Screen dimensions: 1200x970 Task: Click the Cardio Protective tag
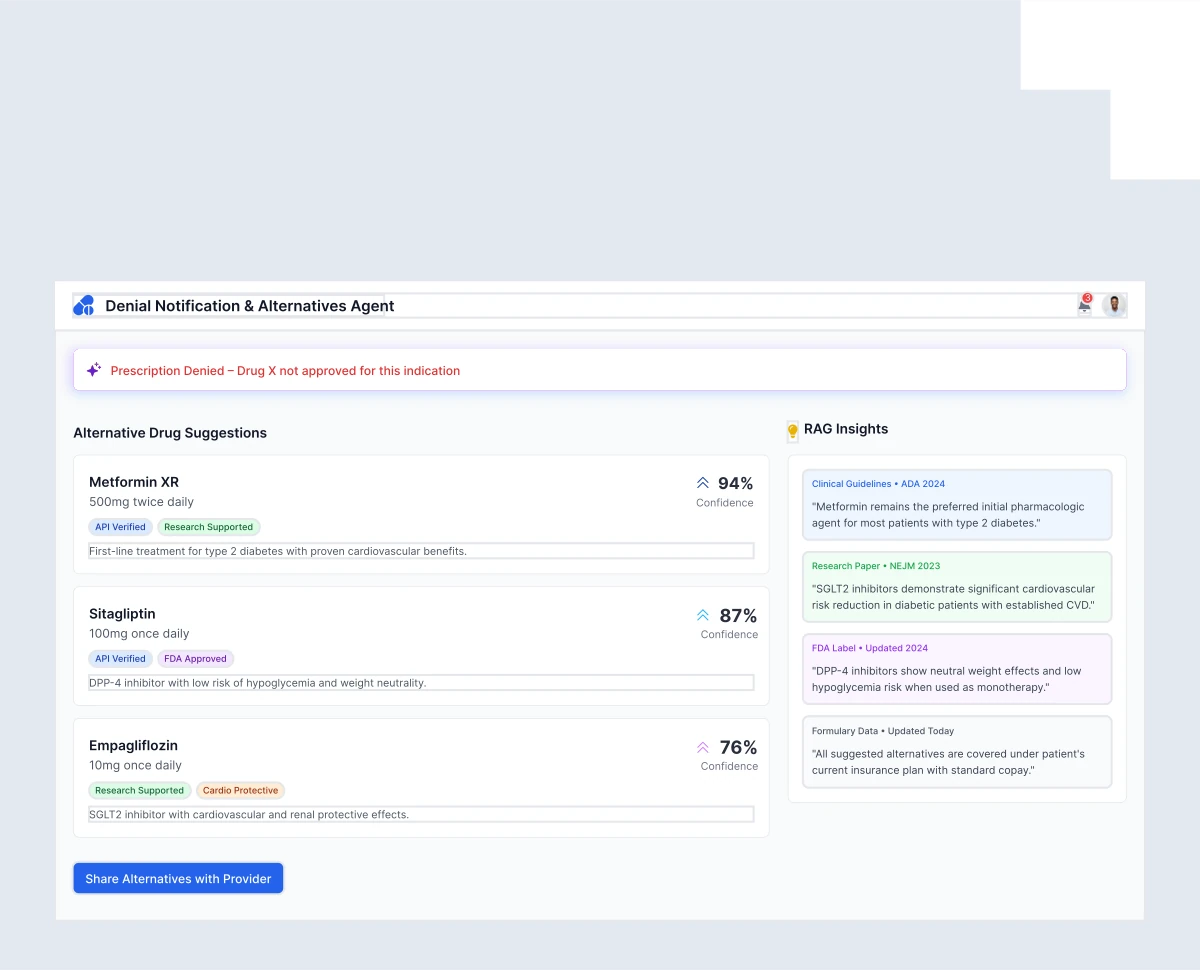coord(240,791)
